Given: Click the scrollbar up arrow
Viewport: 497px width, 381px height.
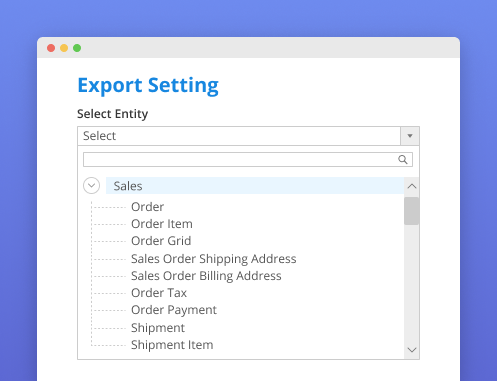Looking at the screenshot, I should click(412, 186).
